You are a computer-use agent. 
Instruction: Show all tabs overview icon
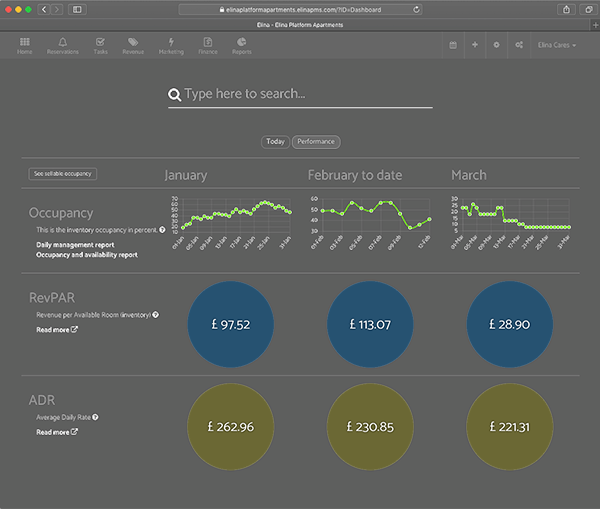pos(589,10)
